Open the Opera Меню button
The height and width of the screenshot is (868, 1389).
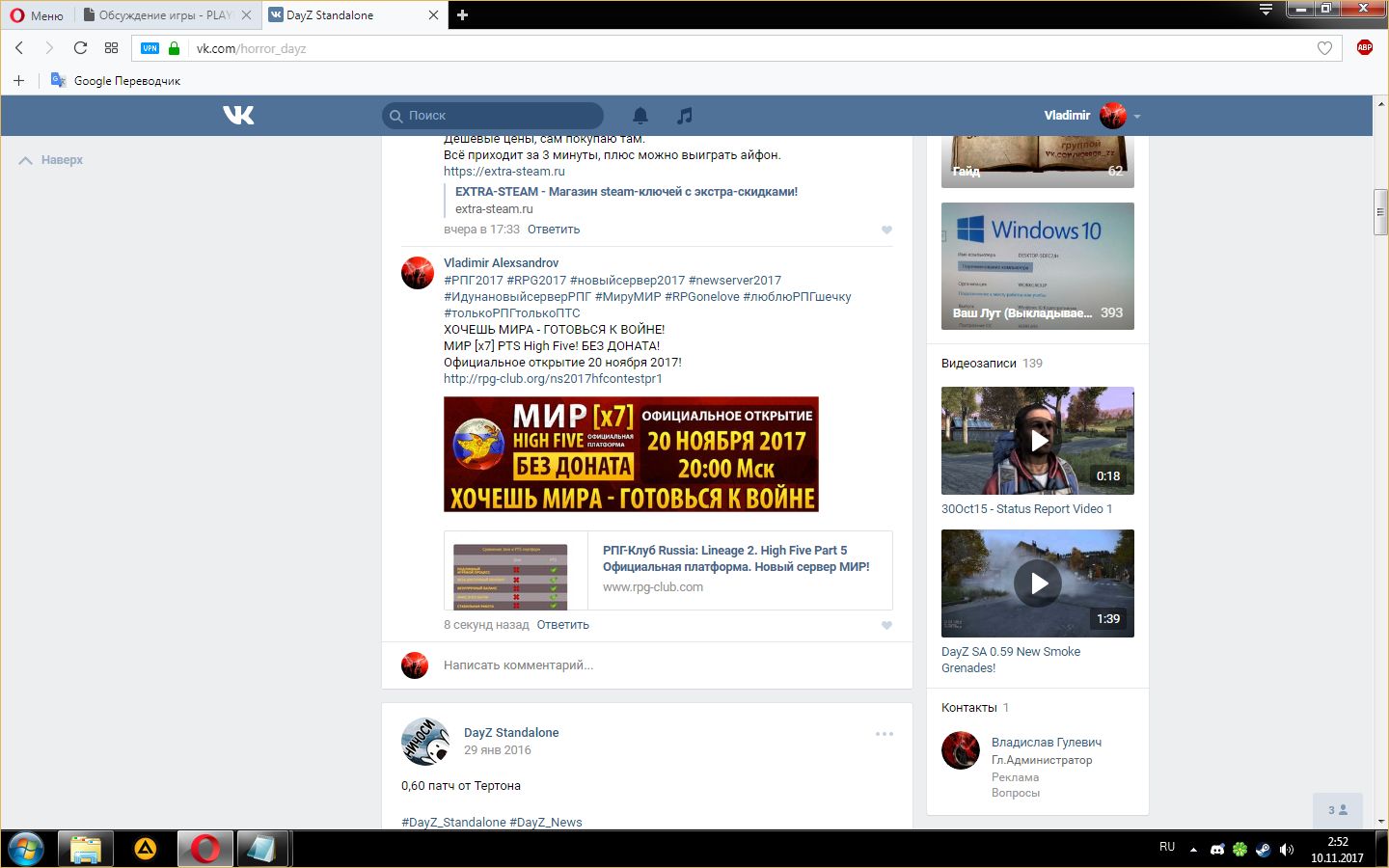tap(37, 14)
